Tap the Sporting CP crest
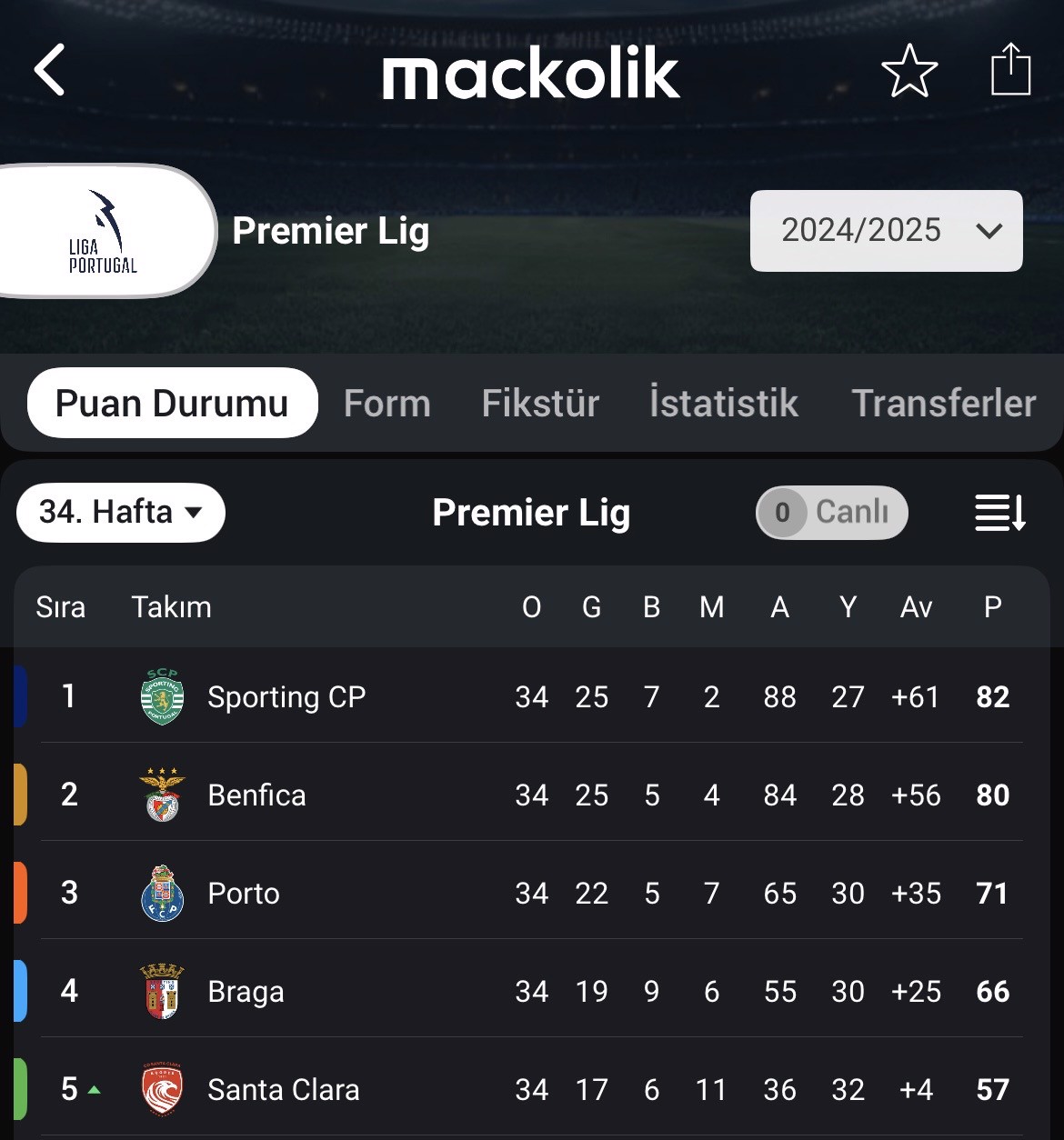 click(163, 696)
